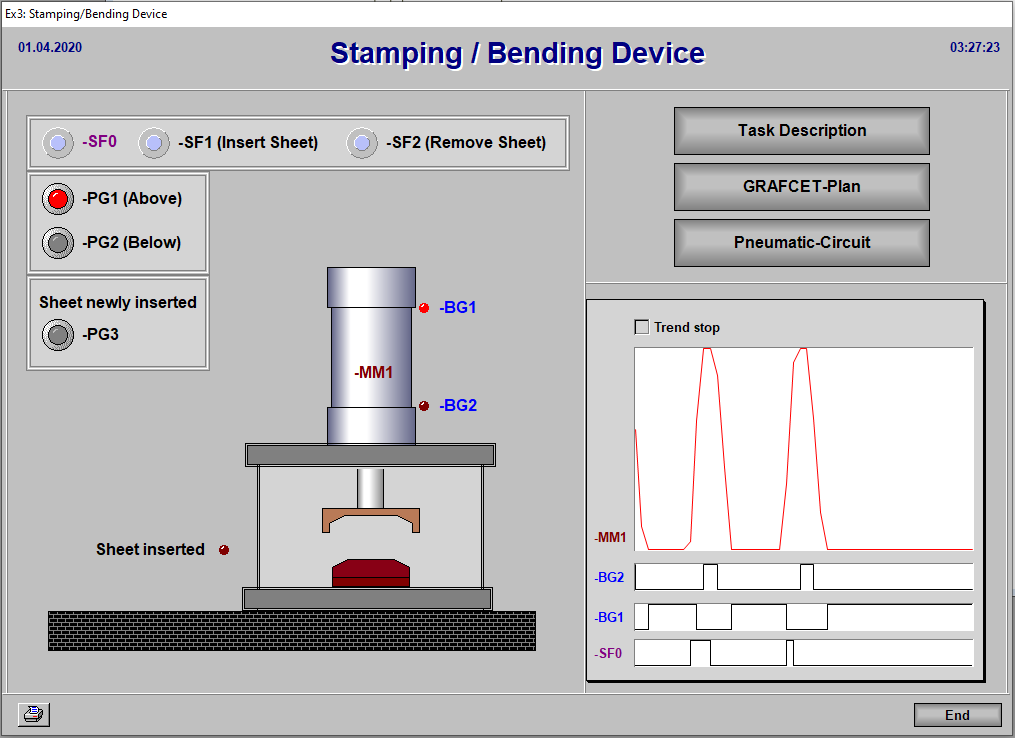Click the End button

[x=957, y=715]
